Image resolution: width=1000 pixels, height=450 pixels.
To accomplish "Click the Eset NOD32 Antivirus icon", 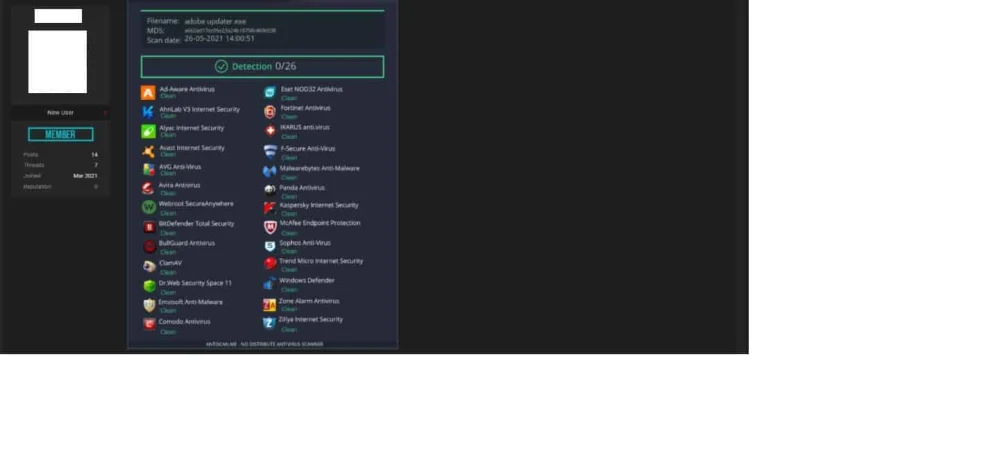I will (x=270, y=93).
